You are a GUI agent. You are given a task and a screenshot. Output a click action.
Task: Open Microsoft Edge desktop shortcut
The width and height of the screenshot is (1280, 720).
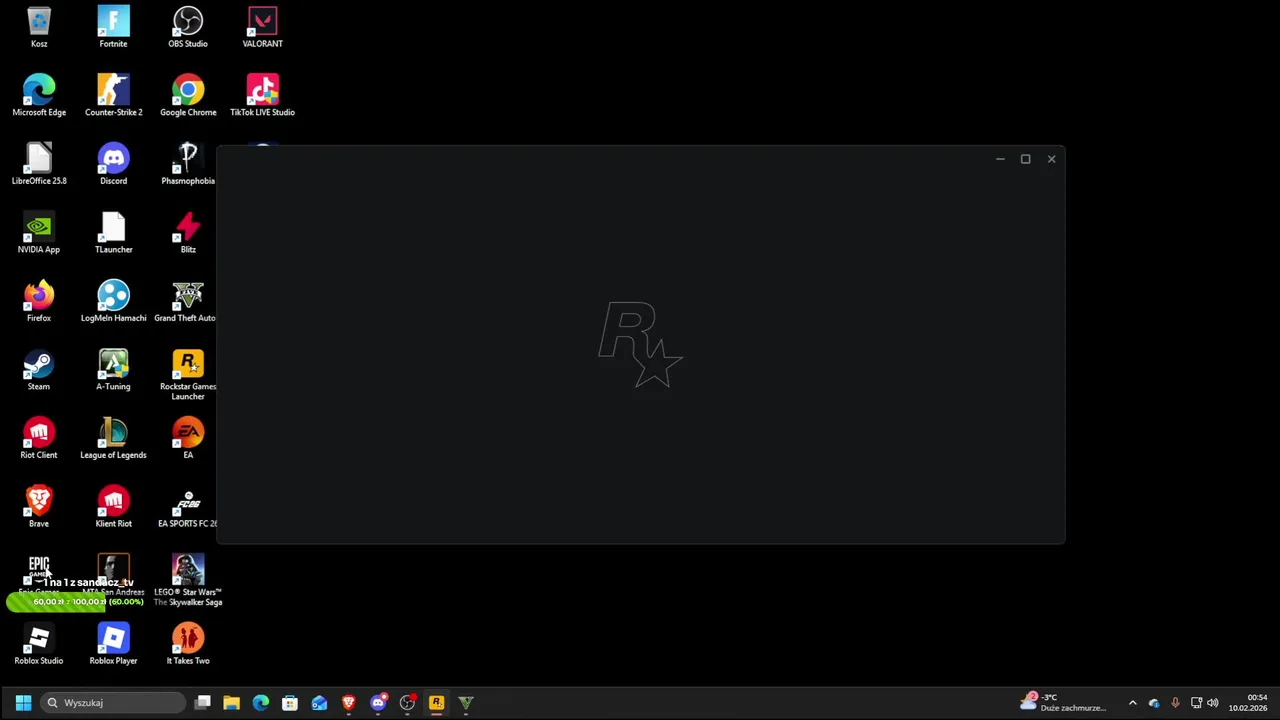point(39,95)
